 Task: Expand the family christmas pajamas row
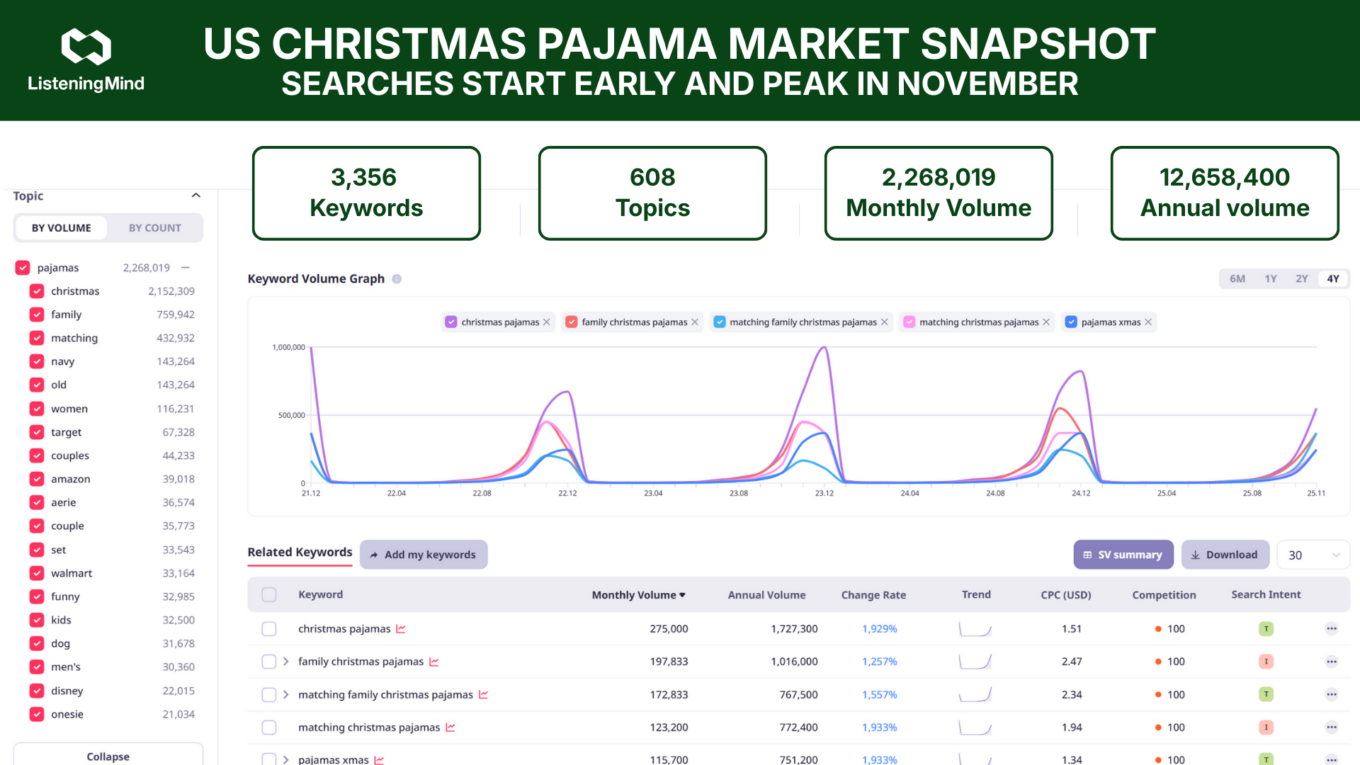point(286,662)
